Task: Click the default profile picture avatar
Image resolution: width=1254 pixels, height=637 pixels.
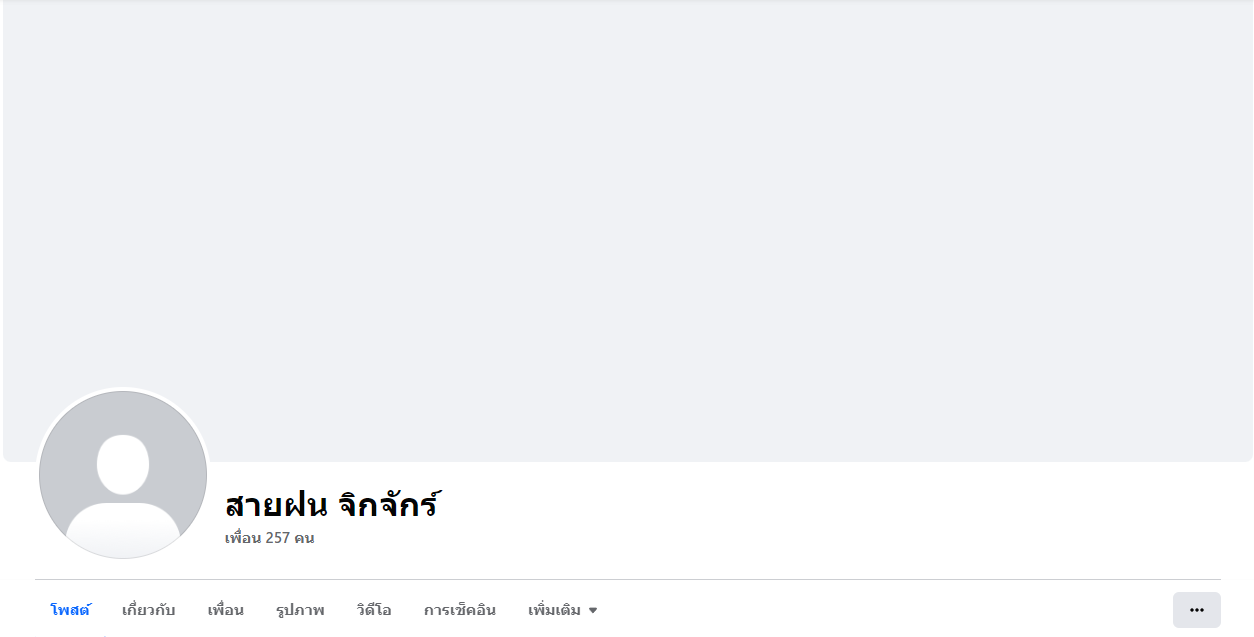Action: pyautogui.click(x=123, y=475)
